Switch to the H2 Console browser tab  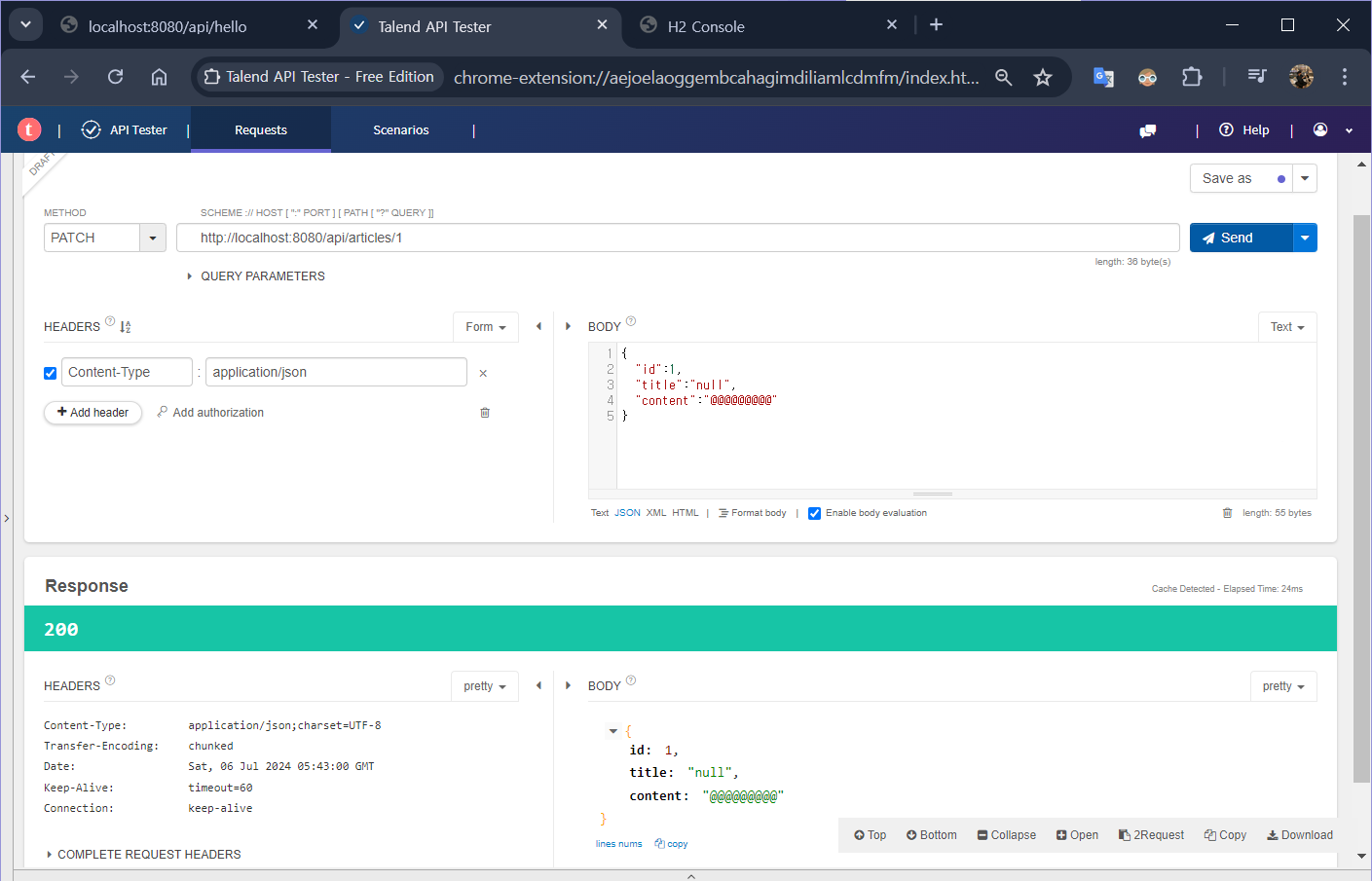pos(767,26)
